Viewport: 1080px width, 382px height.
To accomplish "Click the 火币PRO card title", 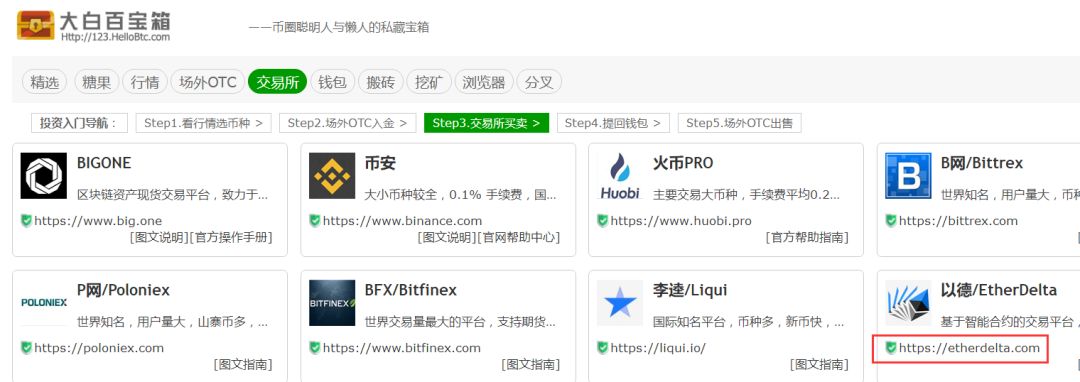I will click(x=683, y=163).
